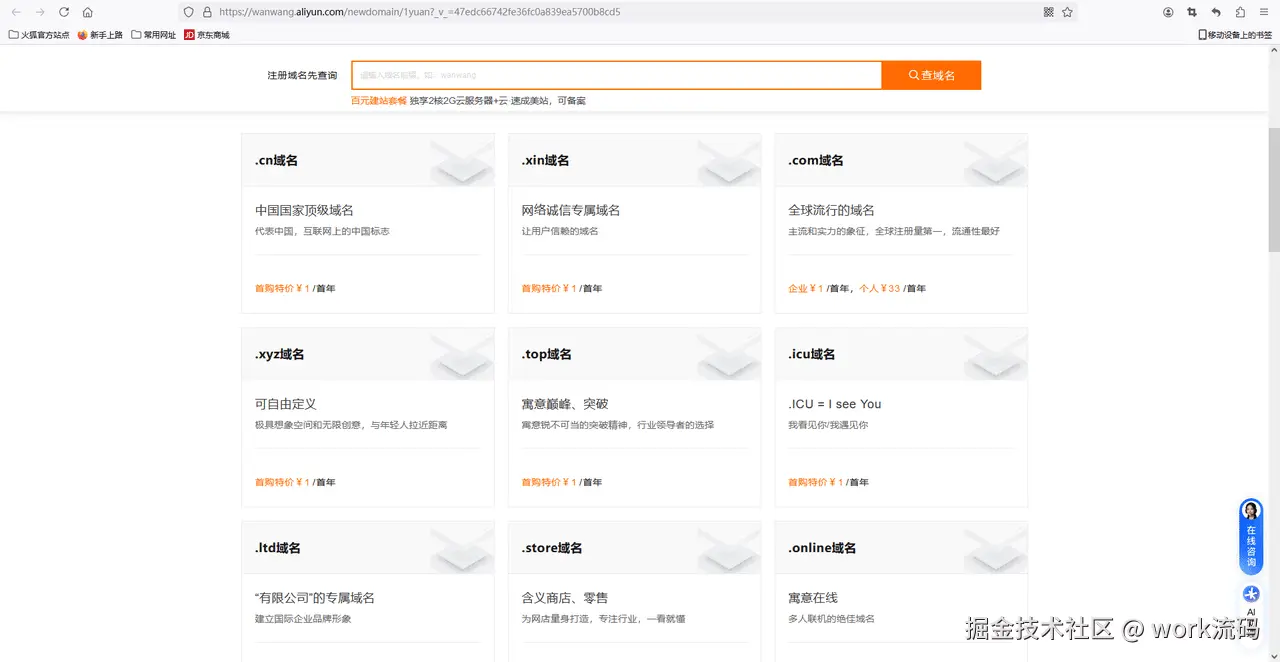
Task: Click .top card 首购特价 ¥1 price
Action: pos(549,482)
